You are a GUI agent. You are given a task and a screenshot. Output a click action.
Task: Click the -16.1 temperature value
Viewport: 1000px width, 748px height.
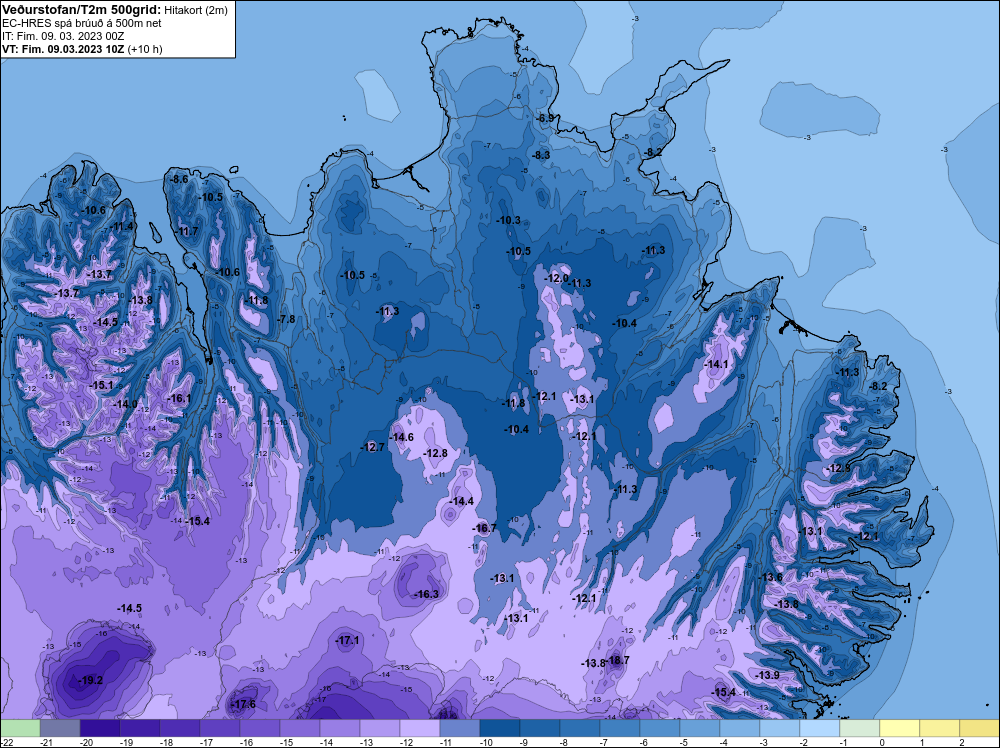tap(179, 398)
